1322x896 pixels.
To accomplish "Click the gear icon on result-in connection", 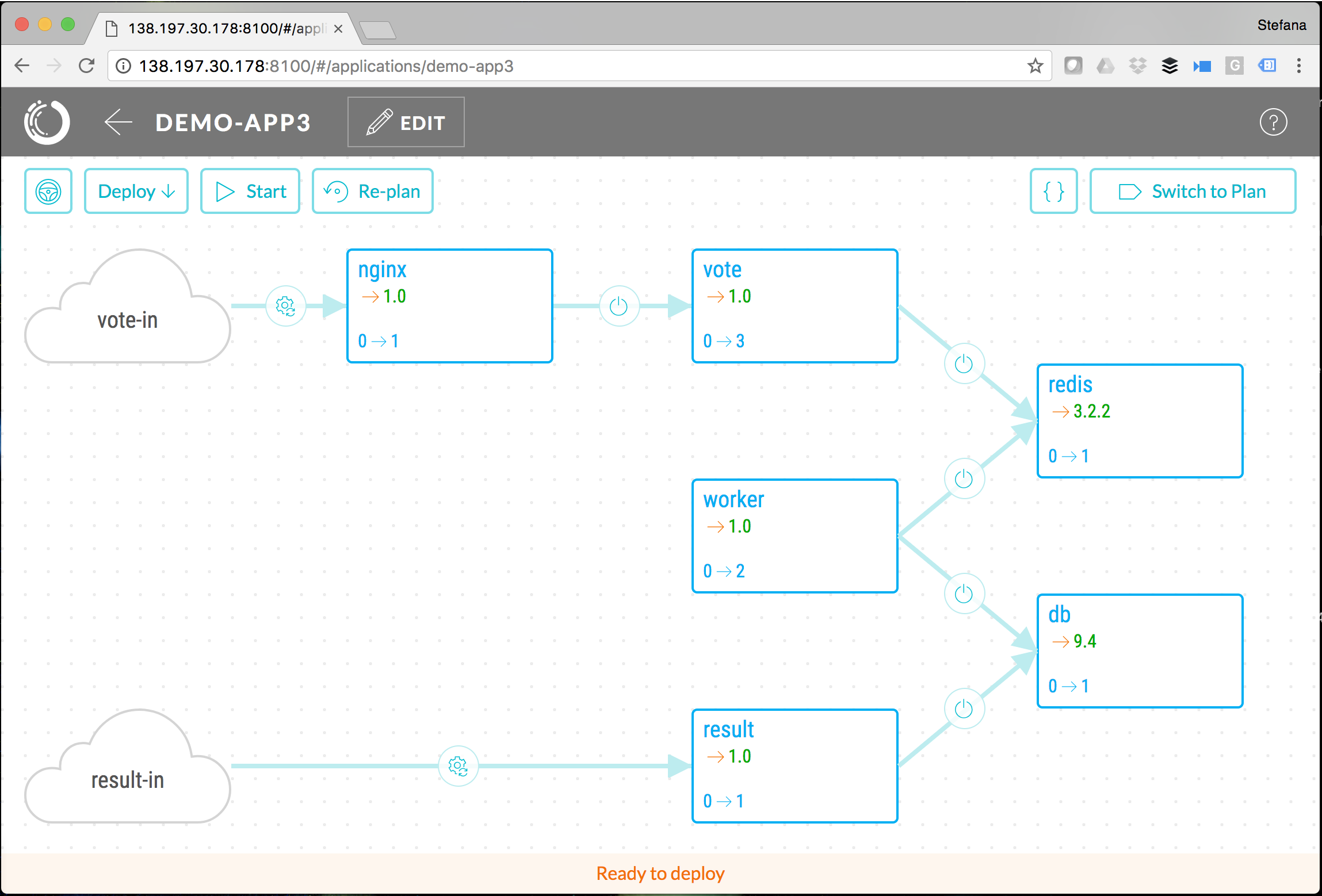I will [458, 766].
